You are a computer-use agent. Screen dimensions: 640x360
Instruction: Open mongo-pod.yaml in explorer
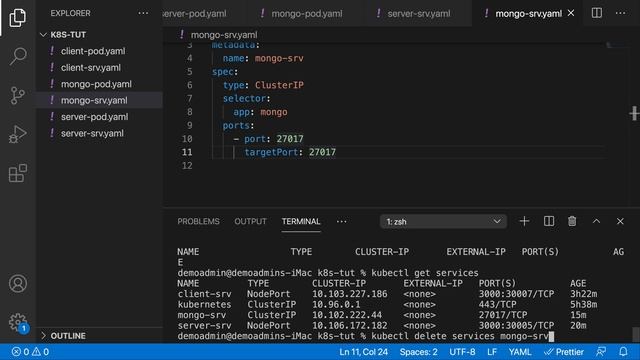click(100, 84)
